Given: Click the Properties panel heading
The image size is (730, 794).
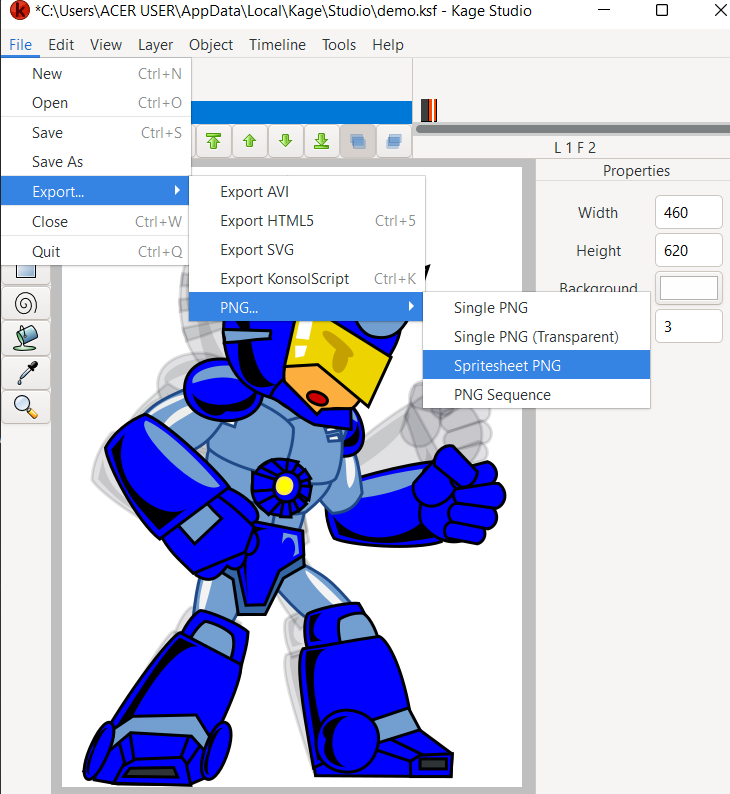Looking at the screenshot, I should tap(636, 171).
